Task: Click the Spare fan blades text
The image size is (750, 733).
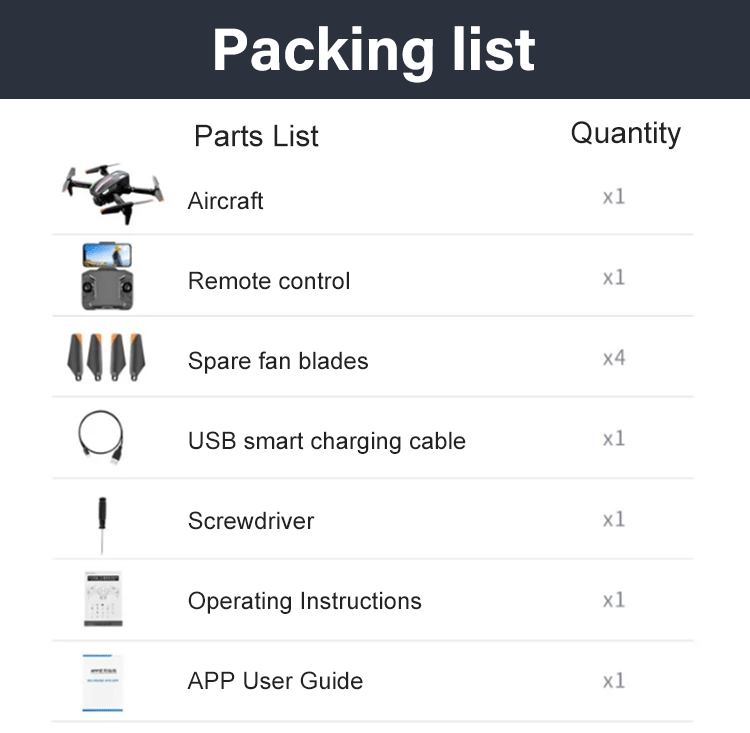Action: tap(278, 361)
